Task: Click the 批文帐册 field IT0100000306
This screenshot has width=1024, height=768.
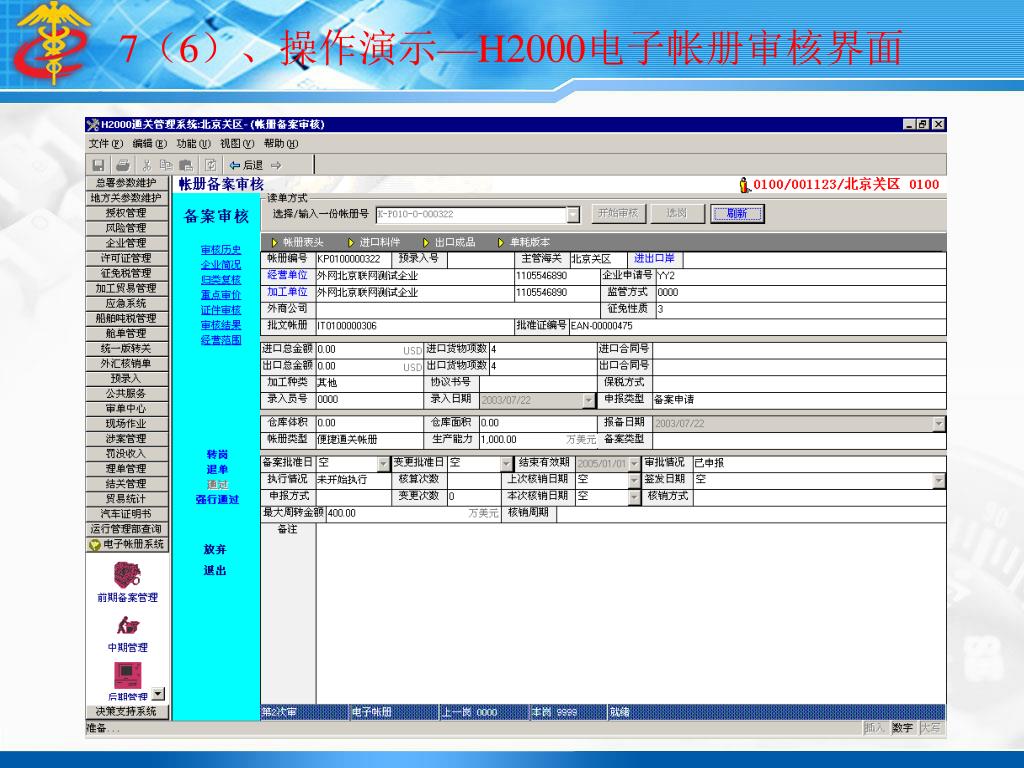Action: [x=415, y=326]
